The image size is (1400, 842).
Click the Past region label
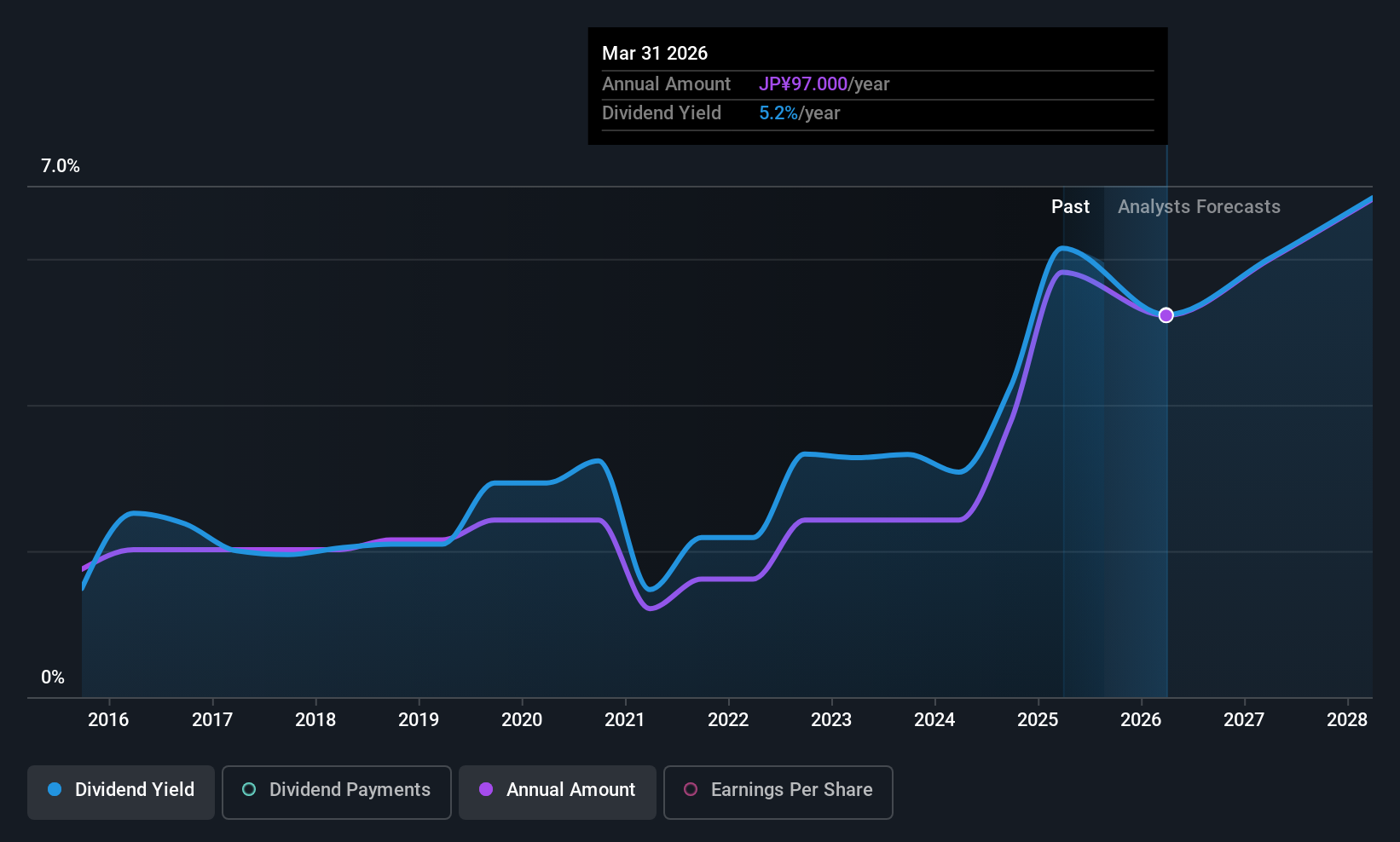(1070, 206)
